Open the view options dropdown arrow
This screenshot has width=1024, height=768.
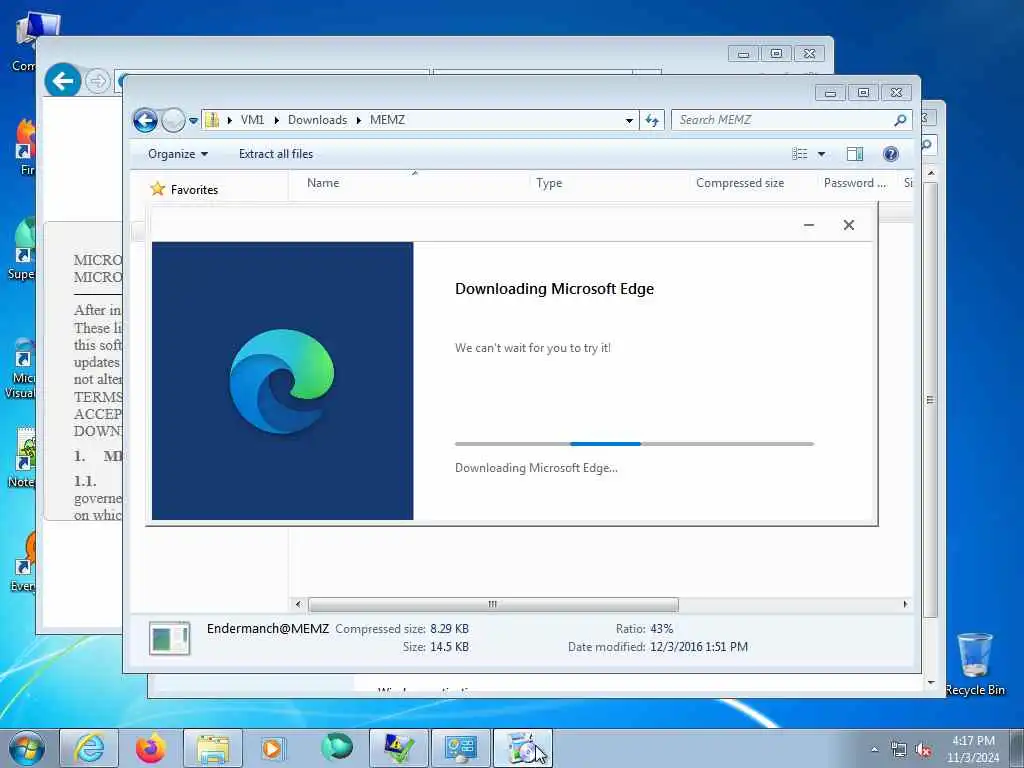pos(822,154)
